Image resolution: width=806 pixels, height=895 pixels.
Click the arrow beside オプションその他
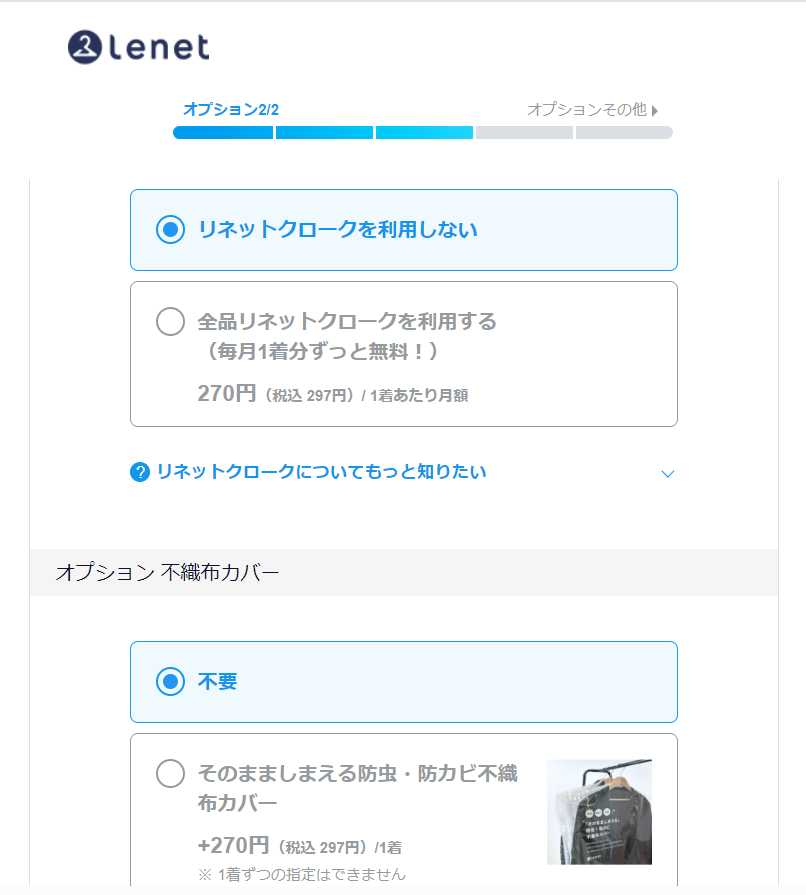click(655, 111)
